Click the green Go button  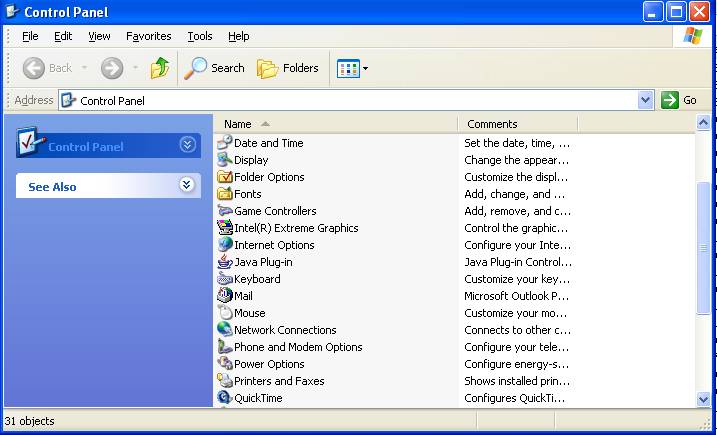[x=679, y=100]
